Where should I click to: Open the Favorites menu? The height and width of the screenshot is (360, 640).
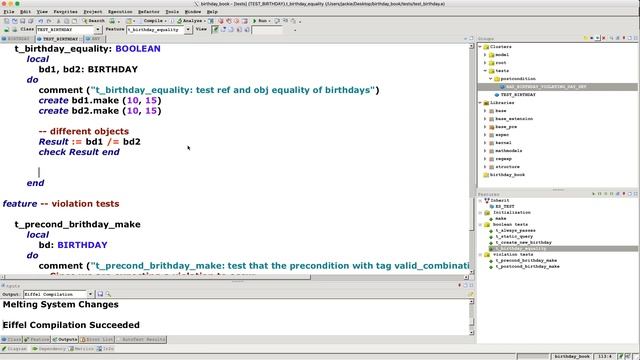tap(65, 12)
